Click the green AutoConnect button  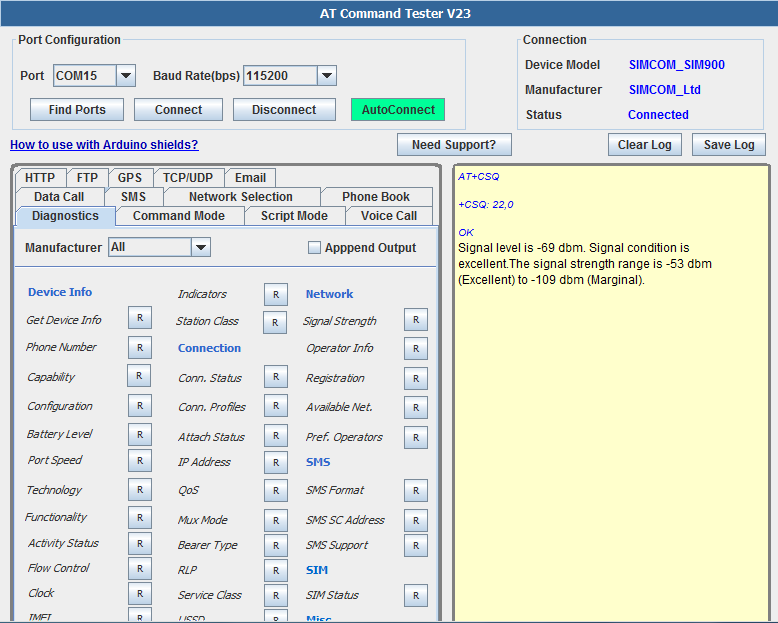click(398, 110)
